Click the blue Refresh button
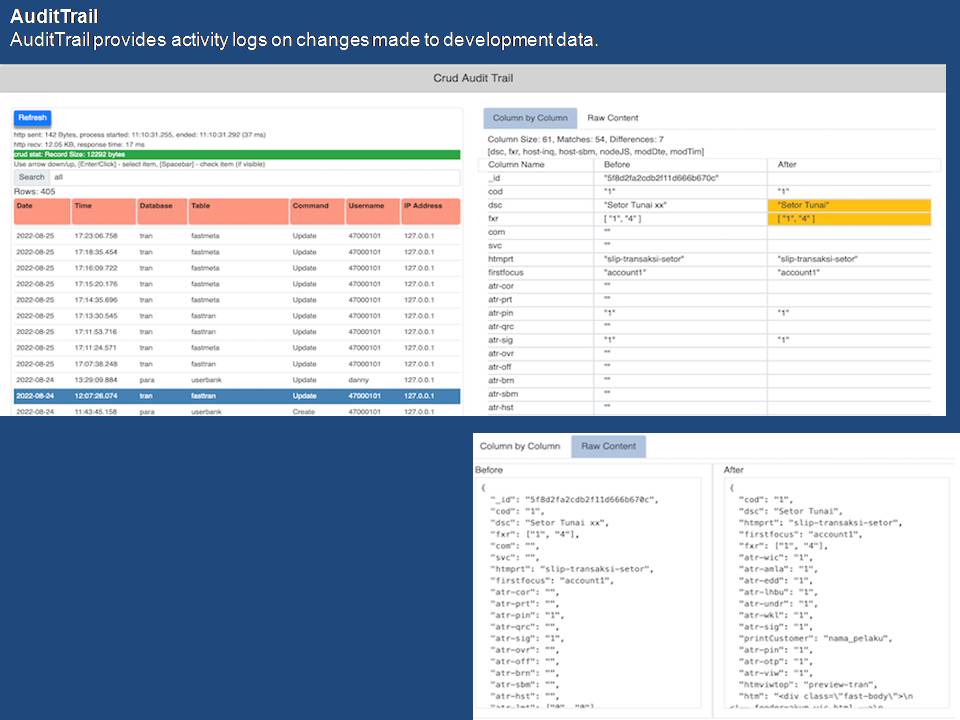The height and width of the screenshot is (720, 960). click(x=32, y=118)
